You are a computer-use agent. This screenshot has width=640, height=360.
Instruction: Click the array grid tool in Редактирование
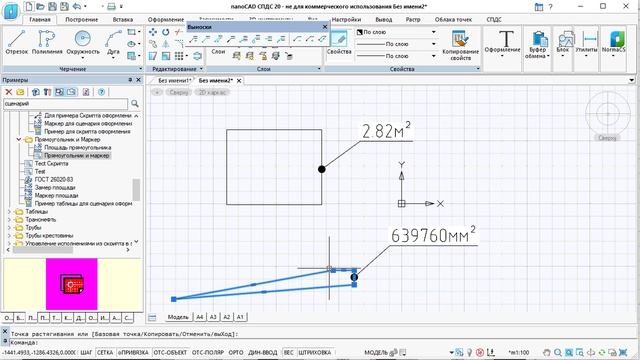pos(179,56)
